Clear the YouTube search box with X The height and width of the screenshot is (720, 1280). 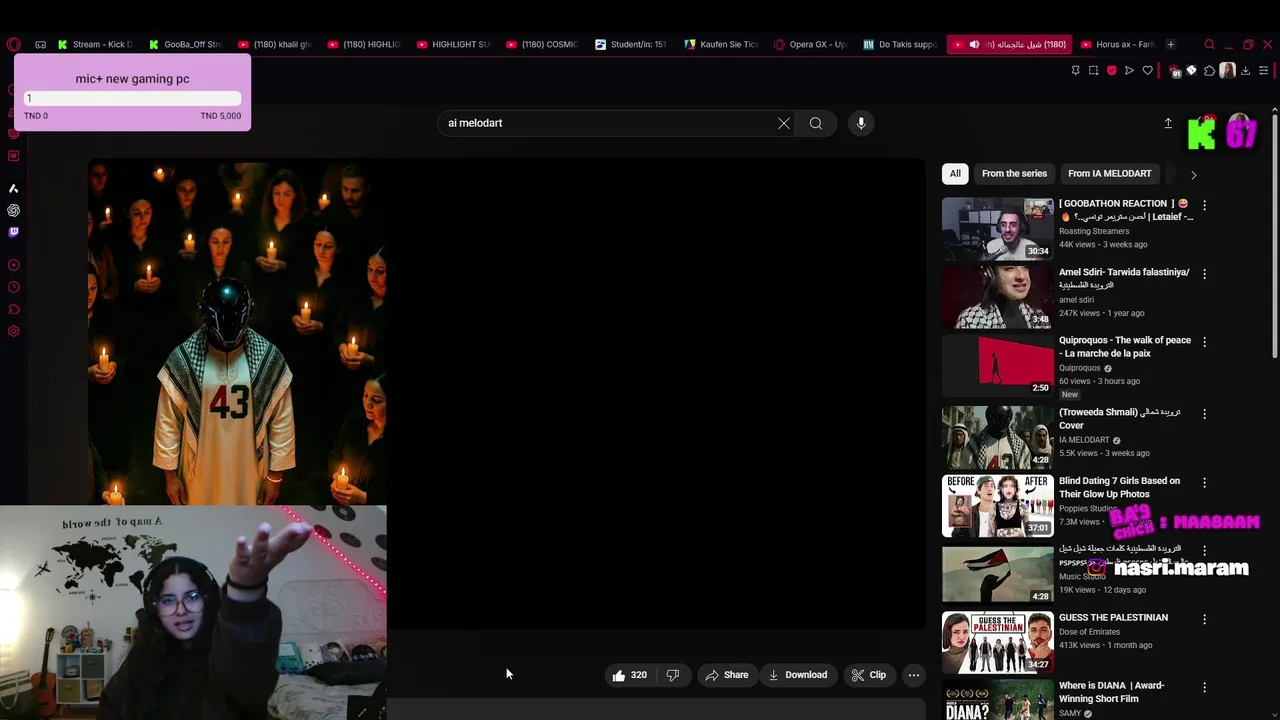pyautogui.click(x=784, y=123)
